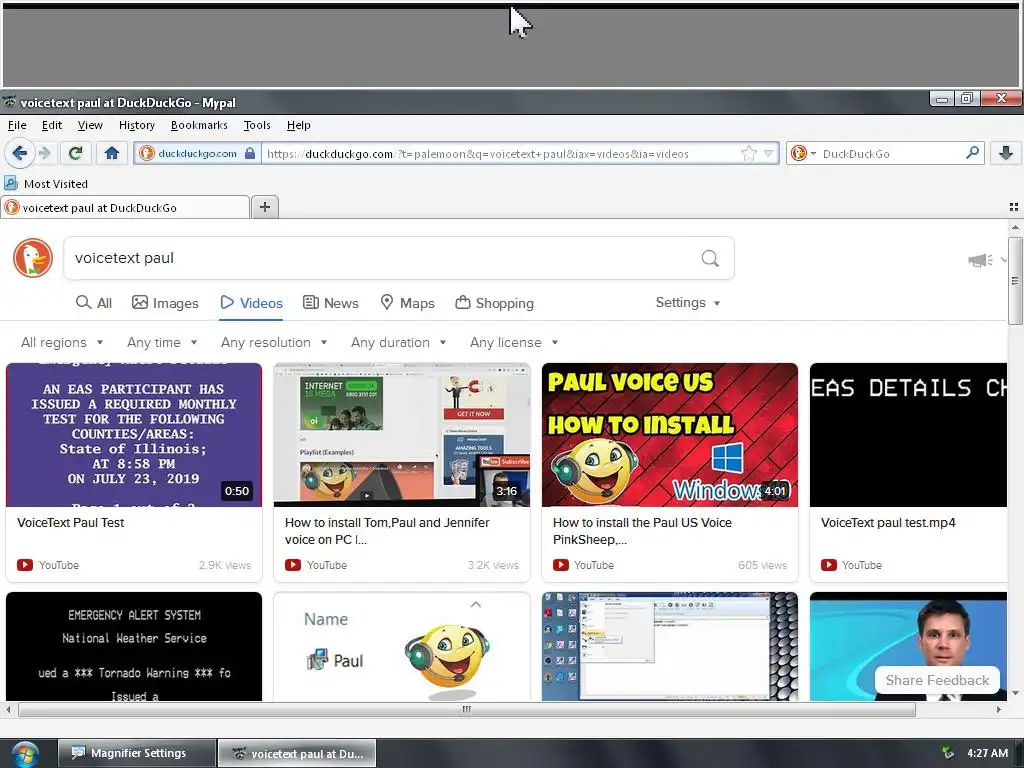1024x768 pixels.
Task: Click the DuckDuckGo logo on page
Action: click(x=33, y=258)
